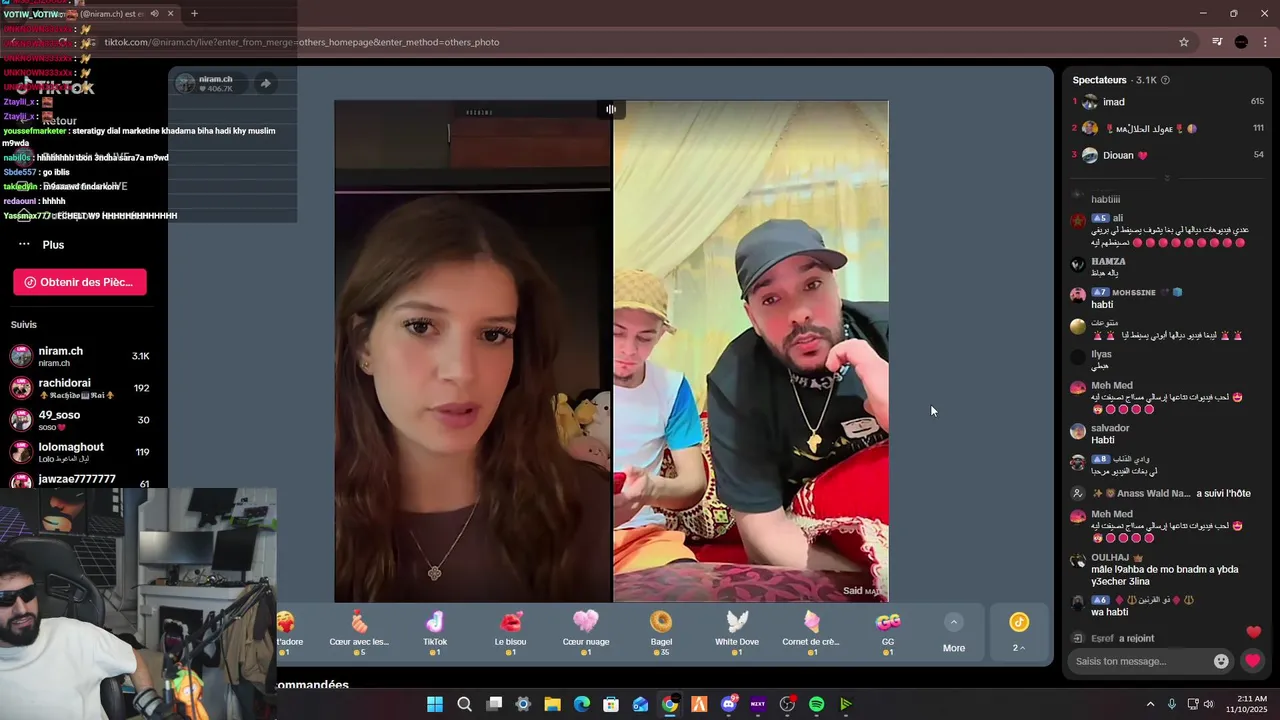The width and height of the screenshot is (1280, 720).
Task: Open File Explorer from taskbar
Action: pos(552,704)
